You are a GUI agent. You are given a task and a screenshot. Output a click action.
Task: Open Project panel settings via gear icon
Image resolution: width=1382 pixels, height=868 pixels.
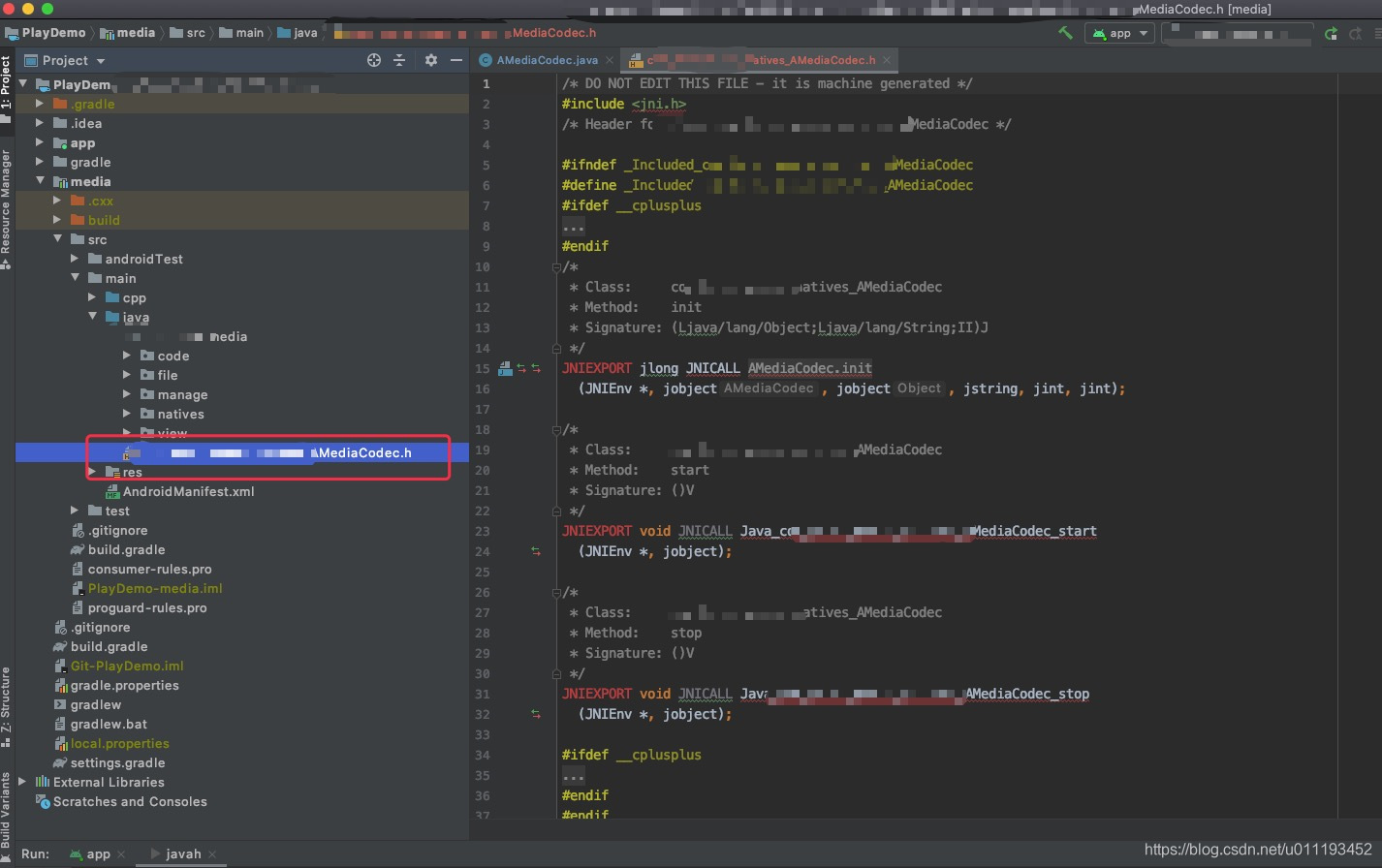430,60
